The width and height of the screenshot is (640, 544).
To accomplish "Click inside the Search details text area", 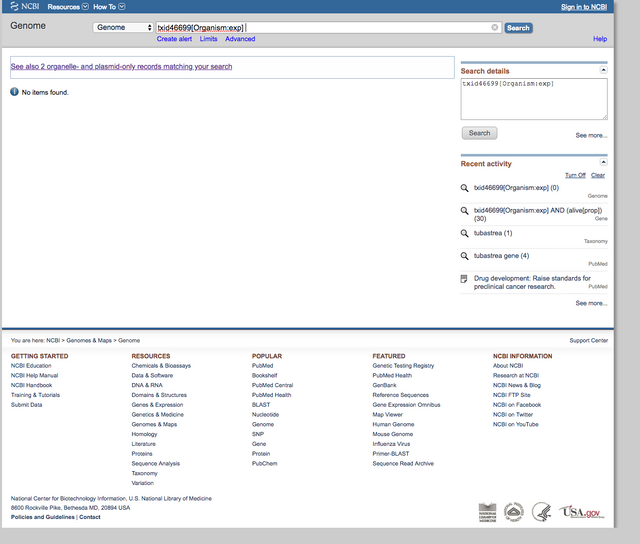I will pos(534,99).
